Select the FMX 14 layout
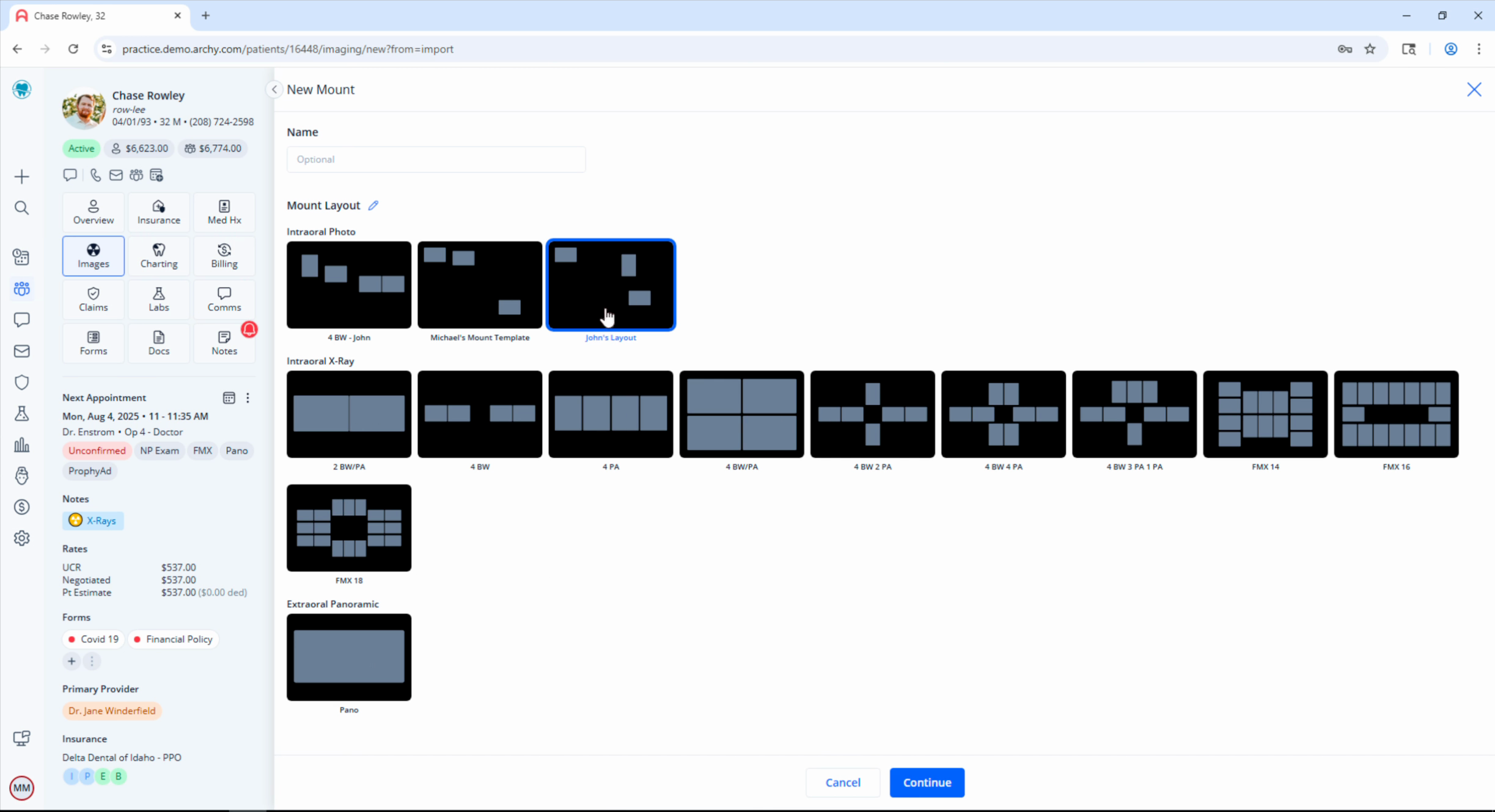This screenshot has height=812, width=1495. pos(1265,414)
